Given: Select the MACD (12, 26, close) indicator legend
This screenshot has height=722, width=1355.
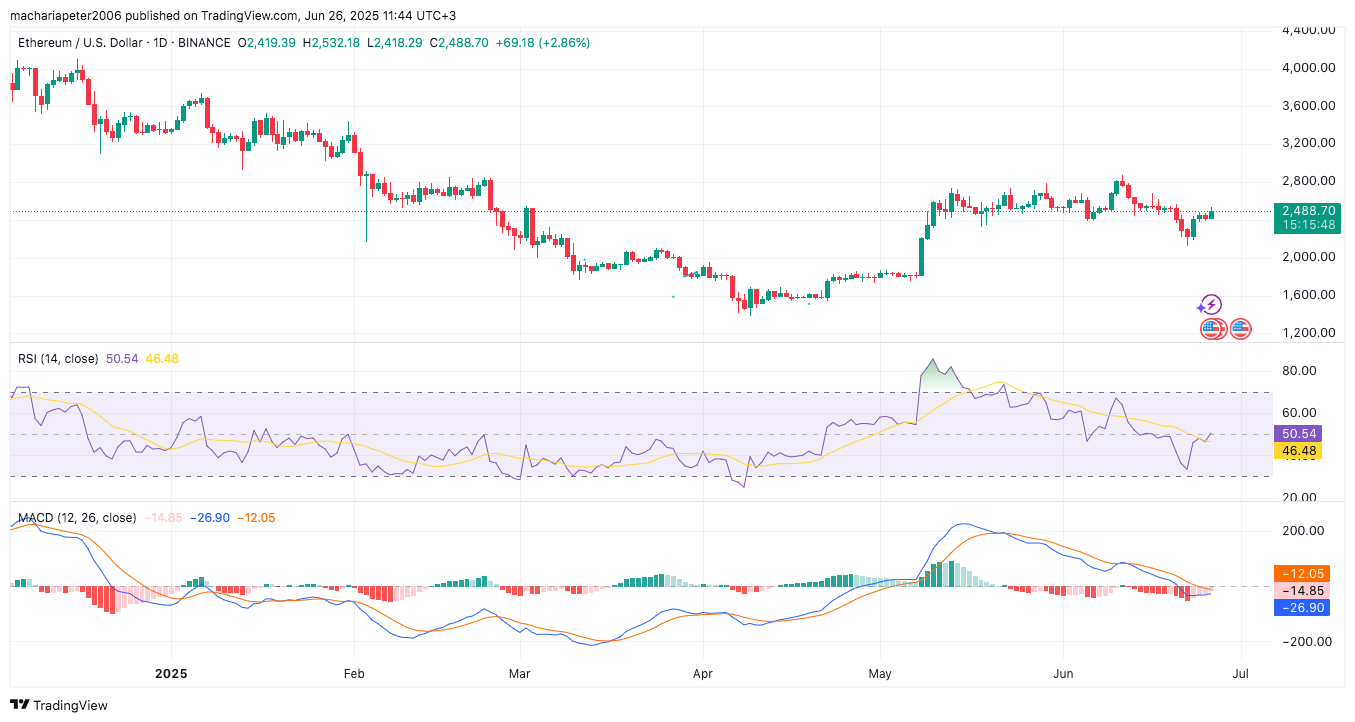Looking at the screenshot, I should tap(77, 518).
